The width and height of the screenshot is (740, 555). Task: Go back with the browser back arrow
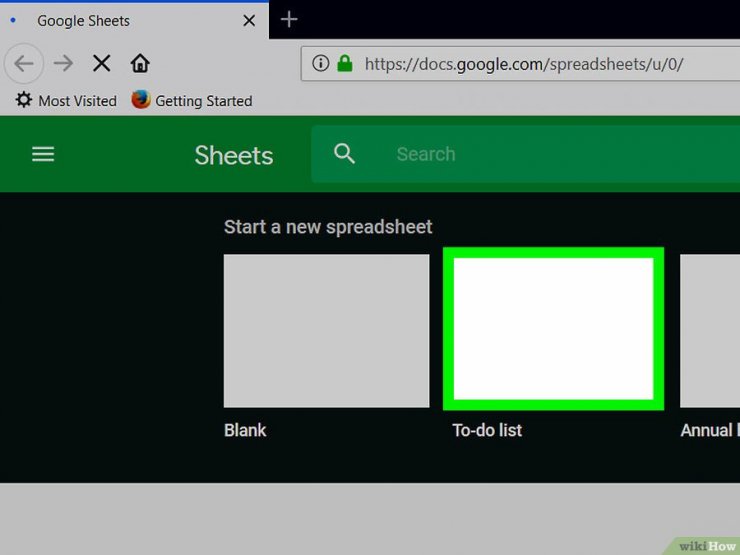[24, 63]
